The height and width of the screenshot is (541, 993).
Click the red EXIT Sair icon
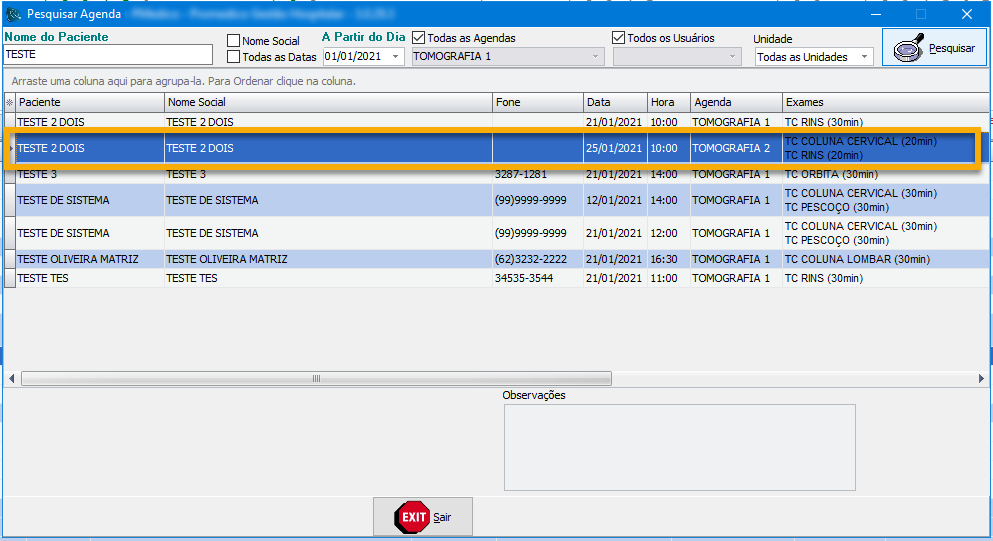pos(412,517)
